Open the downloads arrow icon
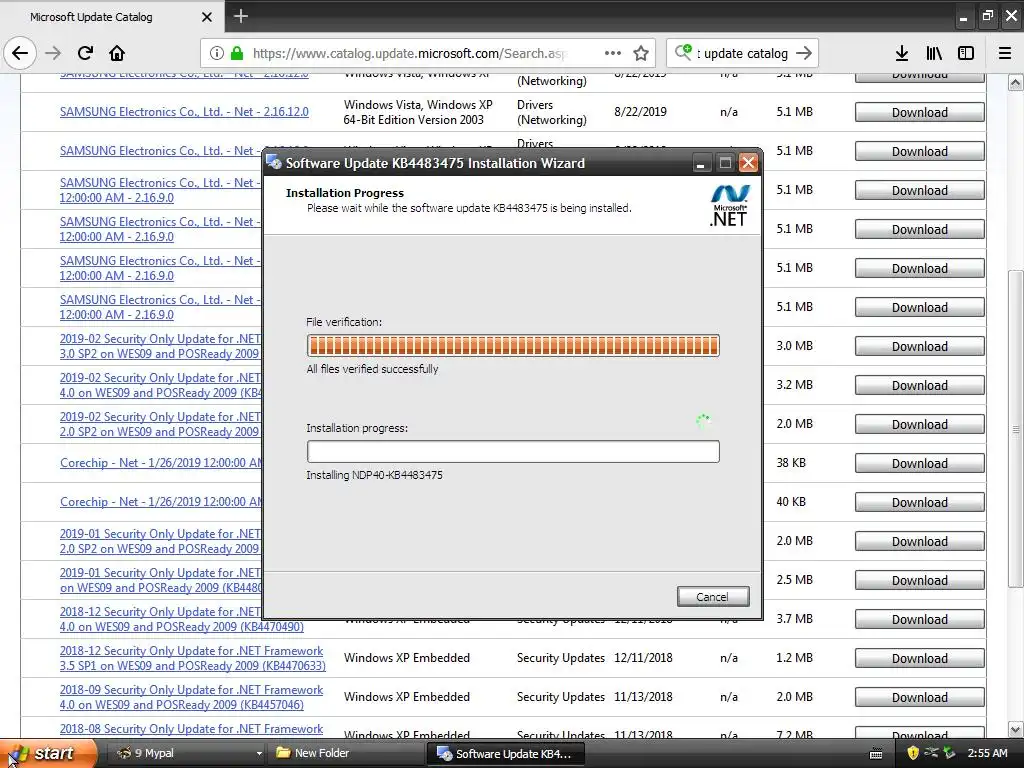Screen dimensions: 1024x768 (x=902, y=53)
